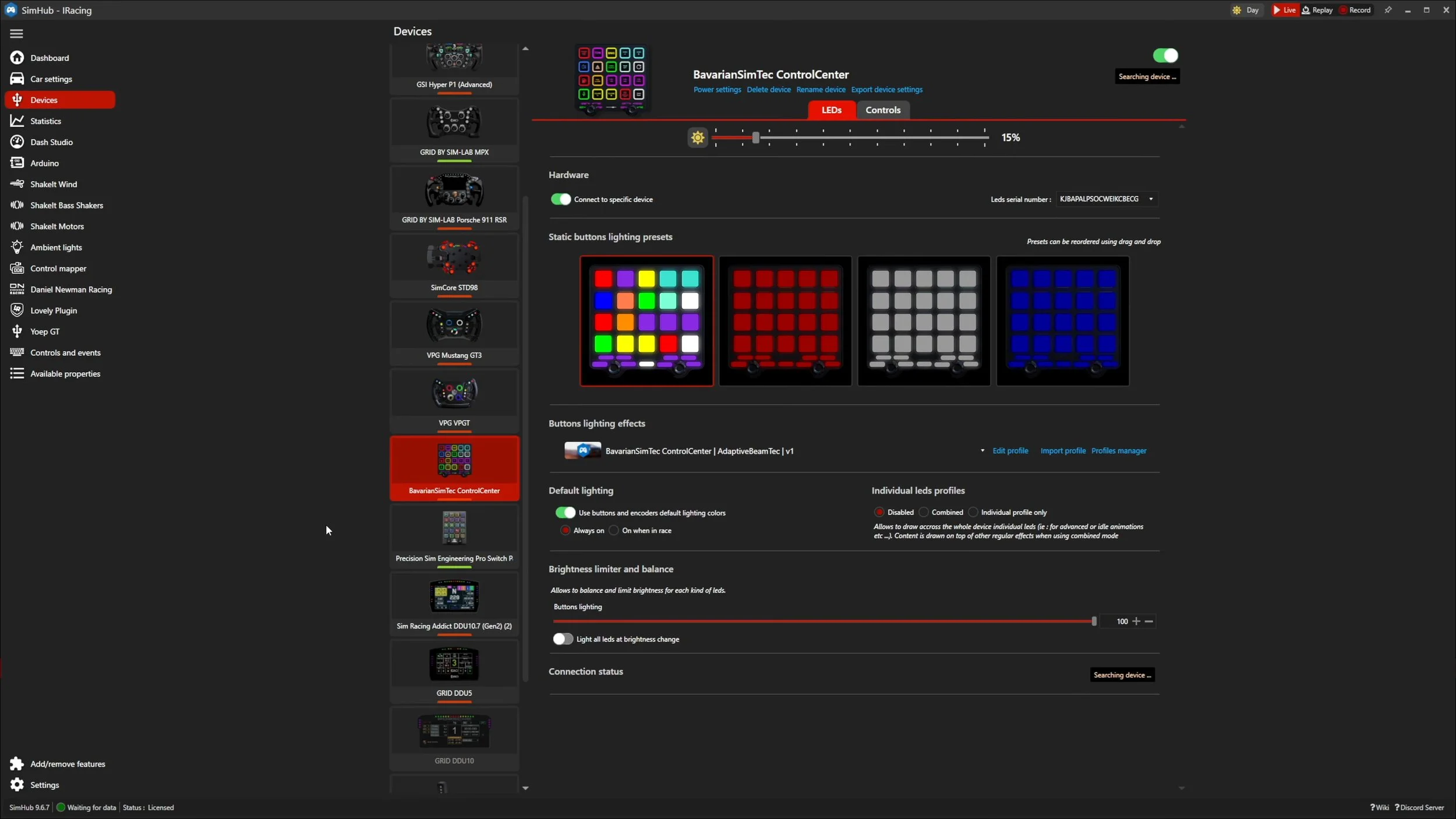Click device list scroll up arrow
This screenshot has height=819, width=1456.
525,49
